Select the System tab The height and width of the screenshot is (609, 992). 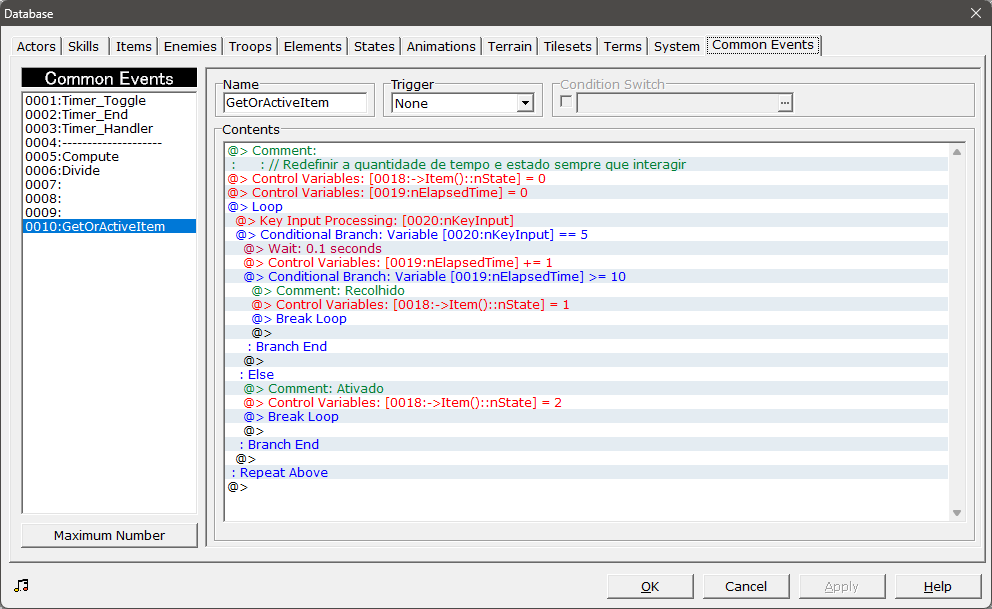(677, 47)
